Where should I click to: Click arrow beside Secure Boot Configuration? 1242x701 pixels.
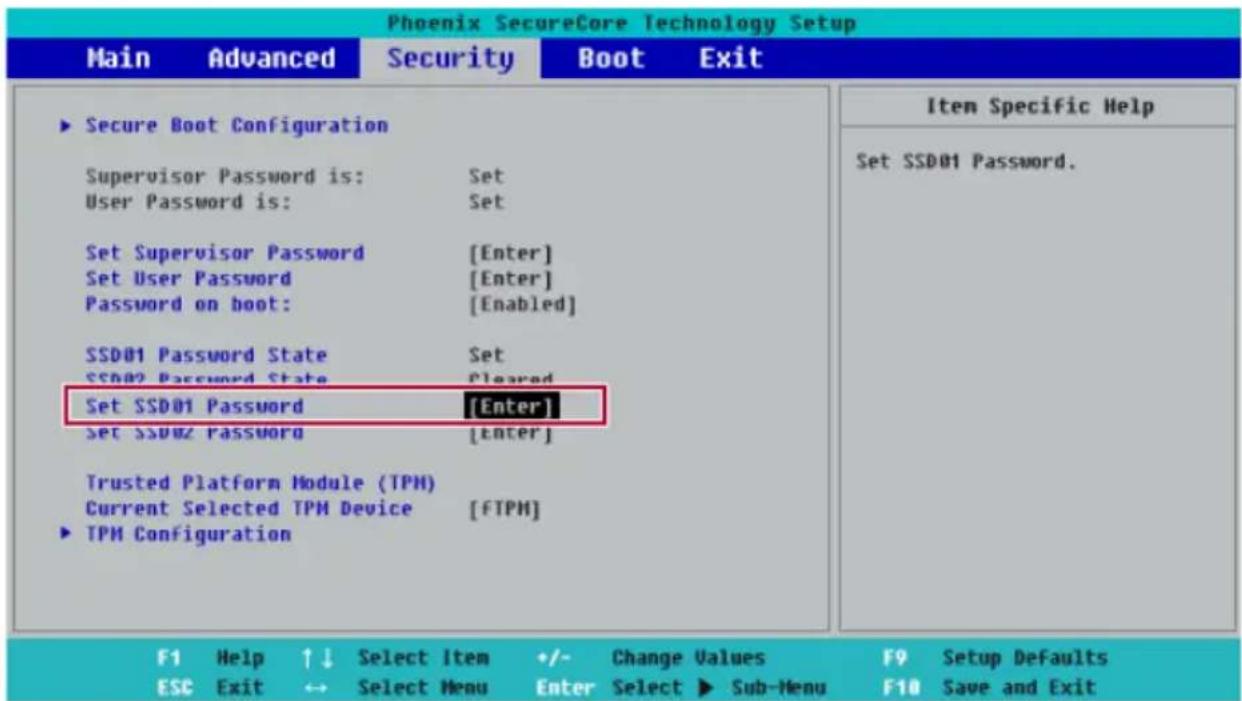click(66, 126)
